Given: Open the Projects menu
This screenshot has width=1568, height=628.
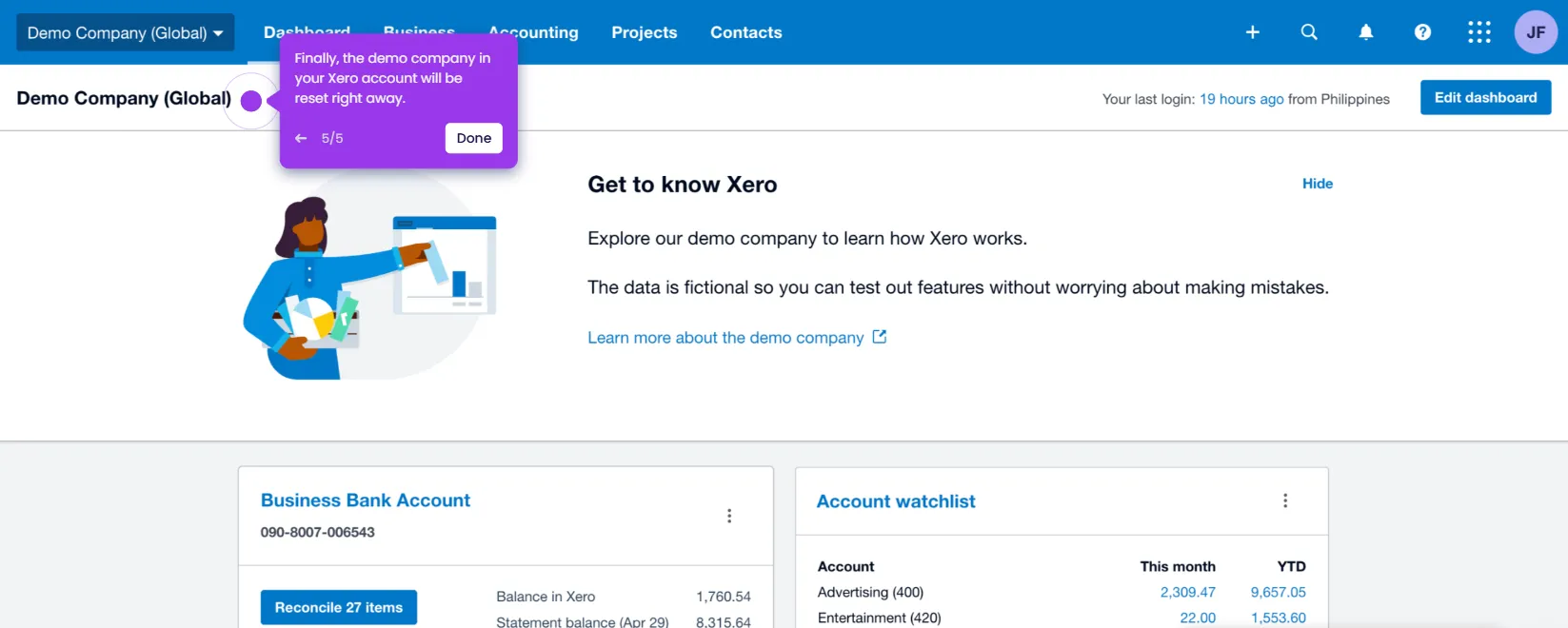Looking at the screenshot, I should tap(645, 32).
